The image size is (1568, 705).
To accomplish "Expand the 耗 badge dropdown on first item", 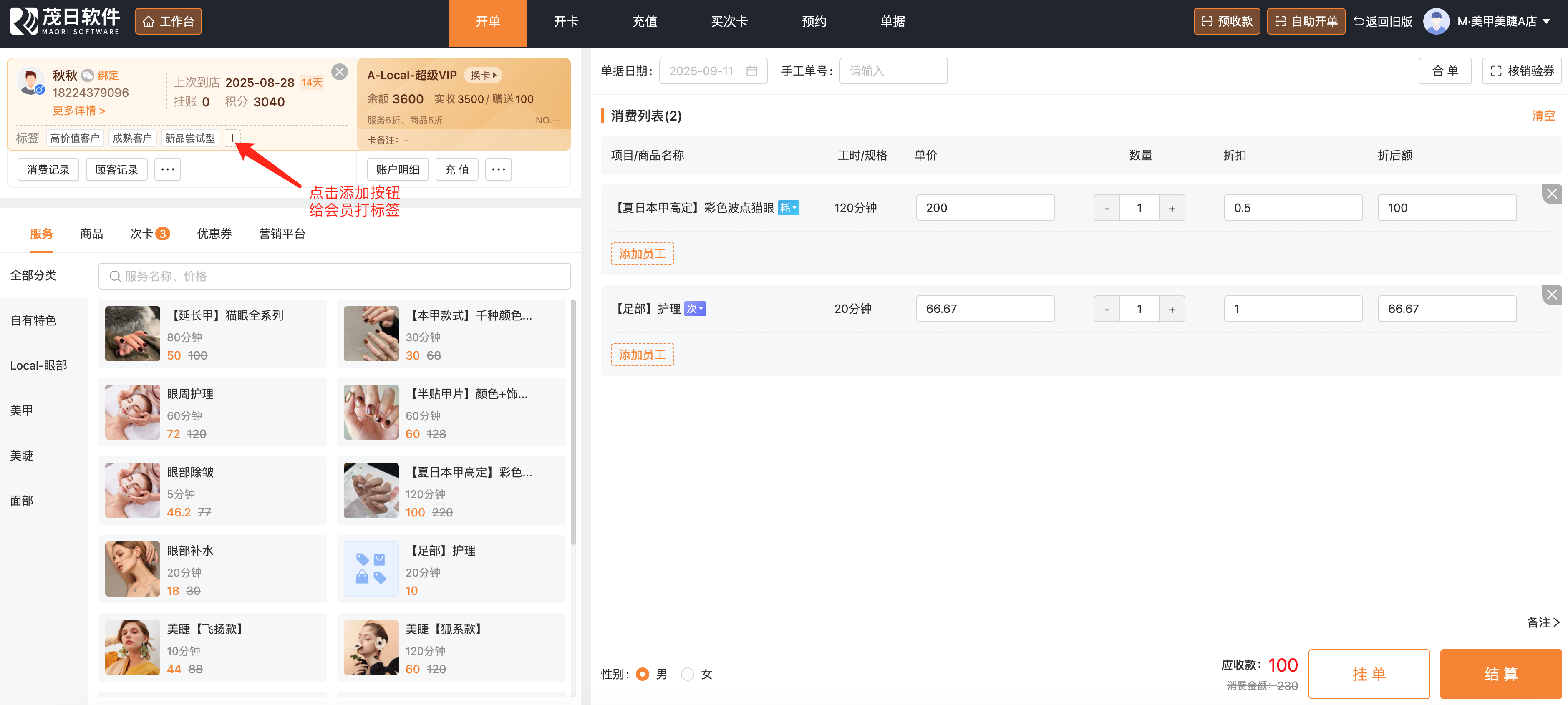I will pyautogui.click(x=788, y=208).
